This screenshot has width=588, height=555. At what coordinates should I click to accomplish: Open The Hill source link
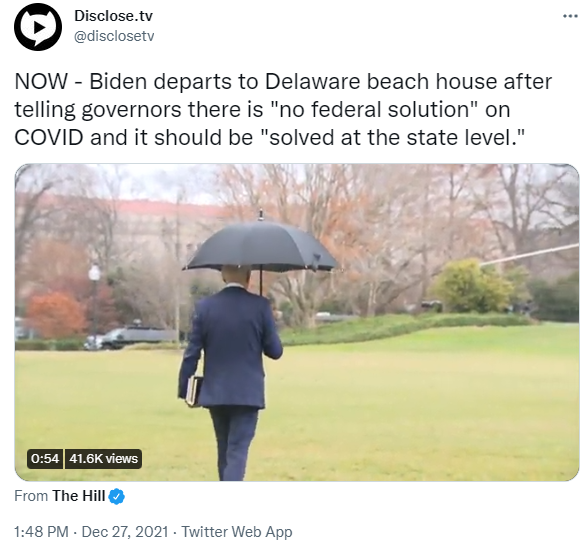[78, 496]
